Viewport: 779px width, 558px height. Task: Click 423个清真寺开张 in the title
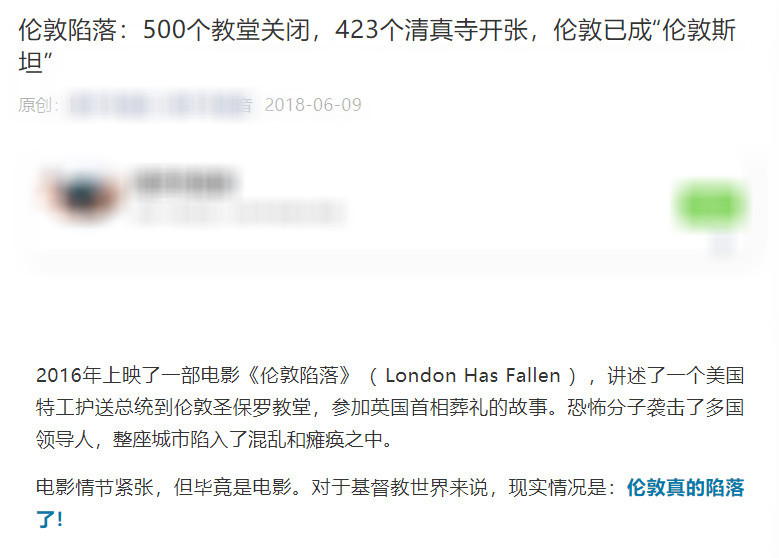(432, 30)
